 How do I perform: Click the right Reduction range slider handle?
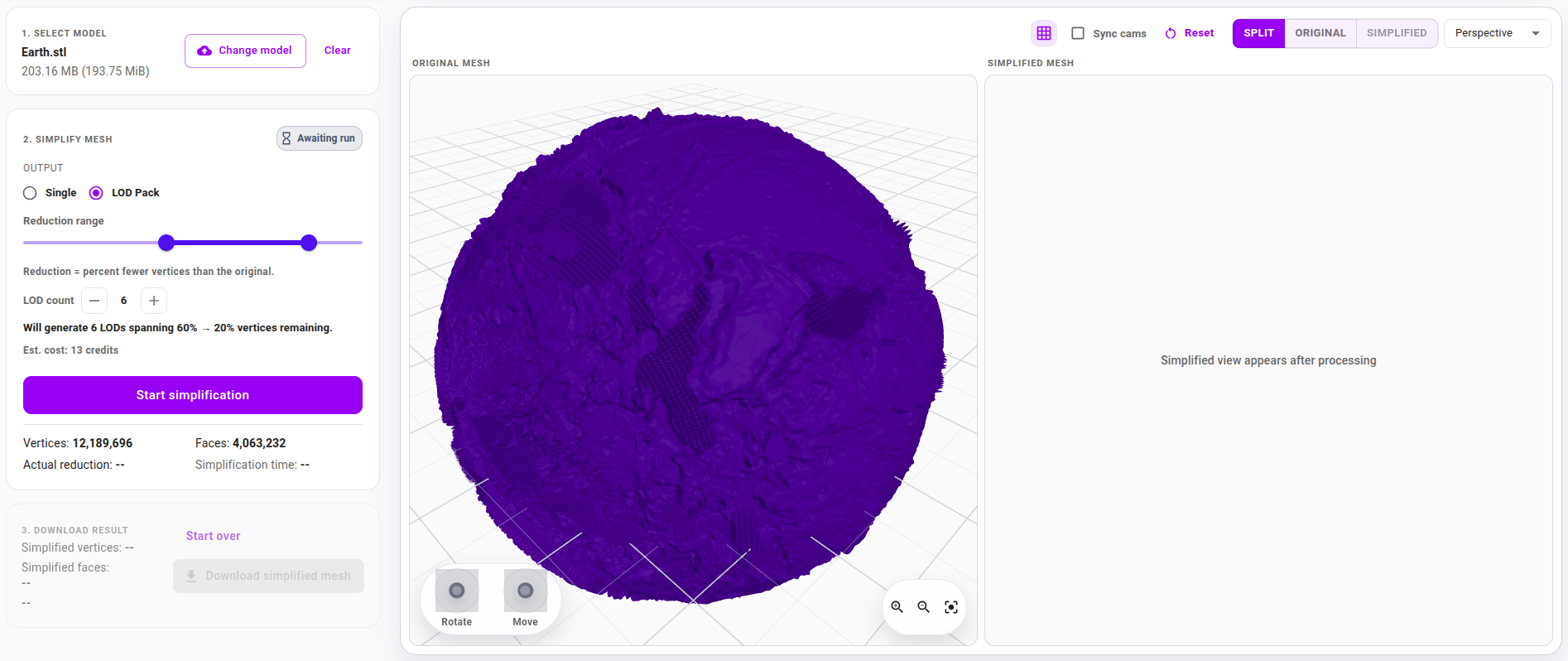(309, 243)
